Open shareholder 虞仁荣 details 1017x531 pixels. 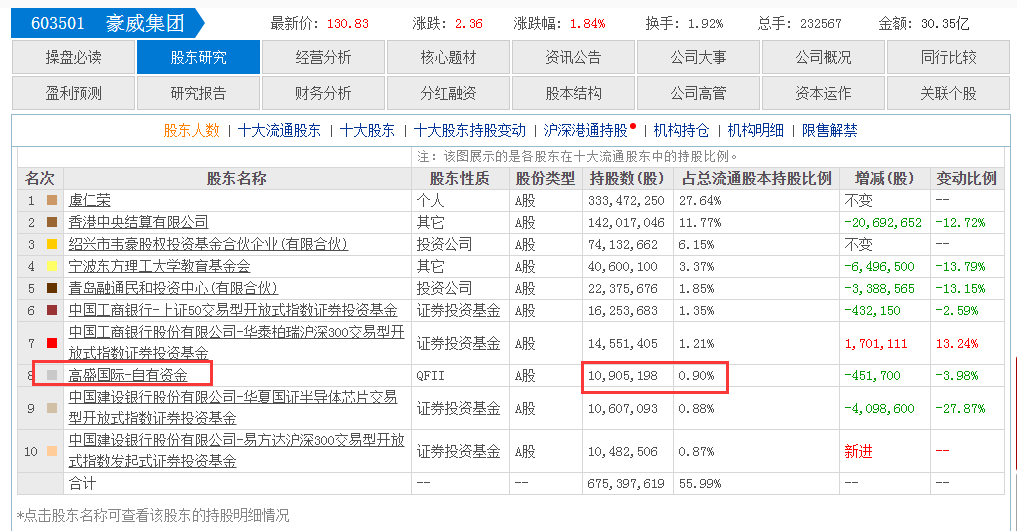point(90,200)
